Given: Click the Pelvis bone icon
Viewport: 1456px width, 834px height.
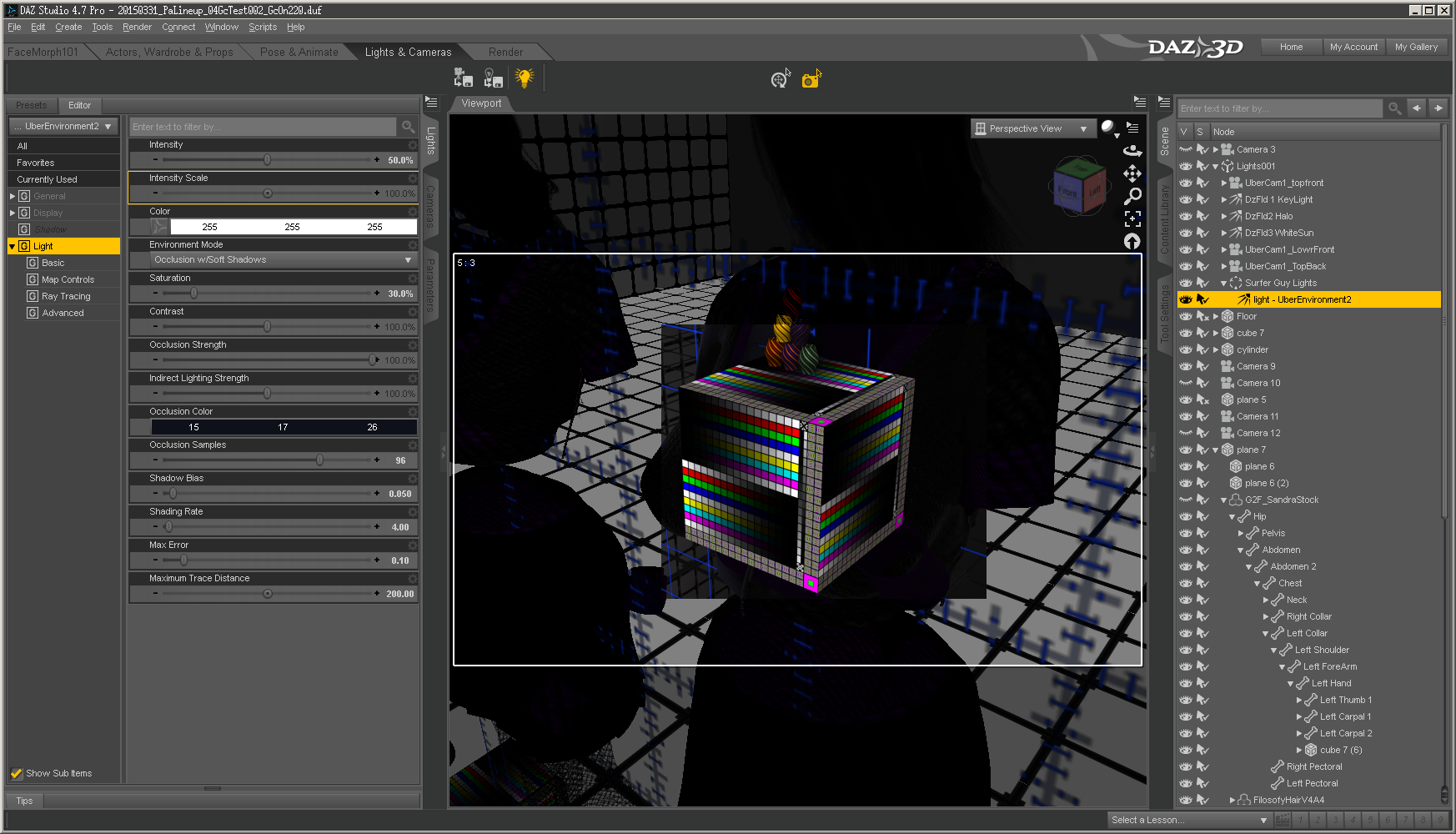Looking at the screenshot, I should [1253, 533].
